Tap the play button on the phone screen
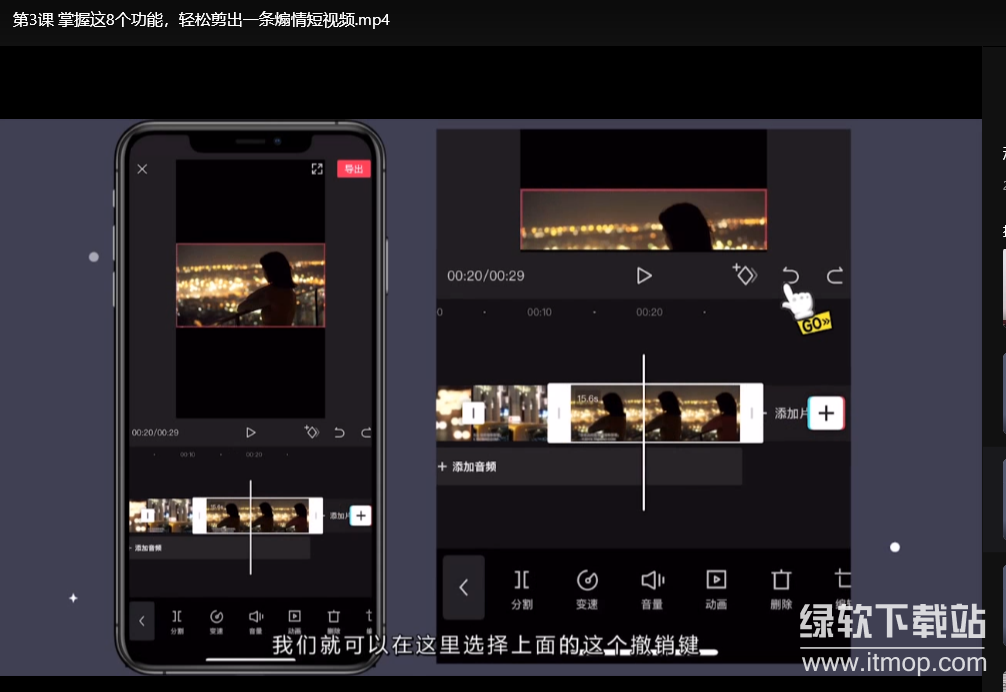This screenshot has height=692, width=1006. [x=251, y=433]
